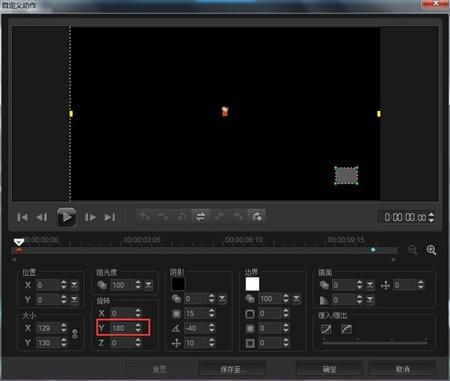The height and width of the screenshot is (381, 450).
Task: Zoom in on the timeline
Action: tap(431, 250)
